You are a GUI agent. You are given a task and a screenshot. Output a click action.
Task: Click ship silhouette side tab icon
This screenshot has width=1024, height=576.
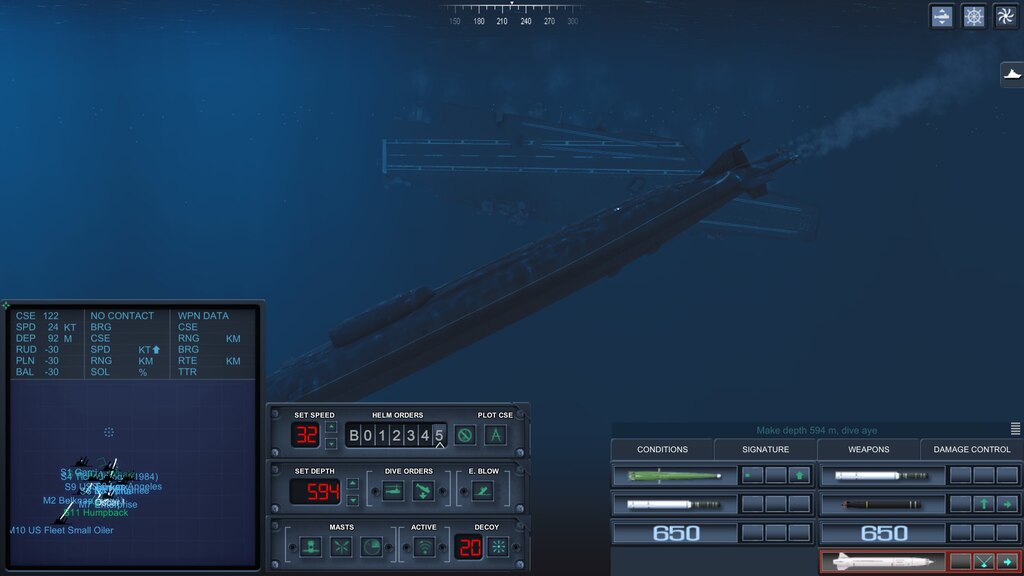pyautogui.click(x=1012, y=74)
